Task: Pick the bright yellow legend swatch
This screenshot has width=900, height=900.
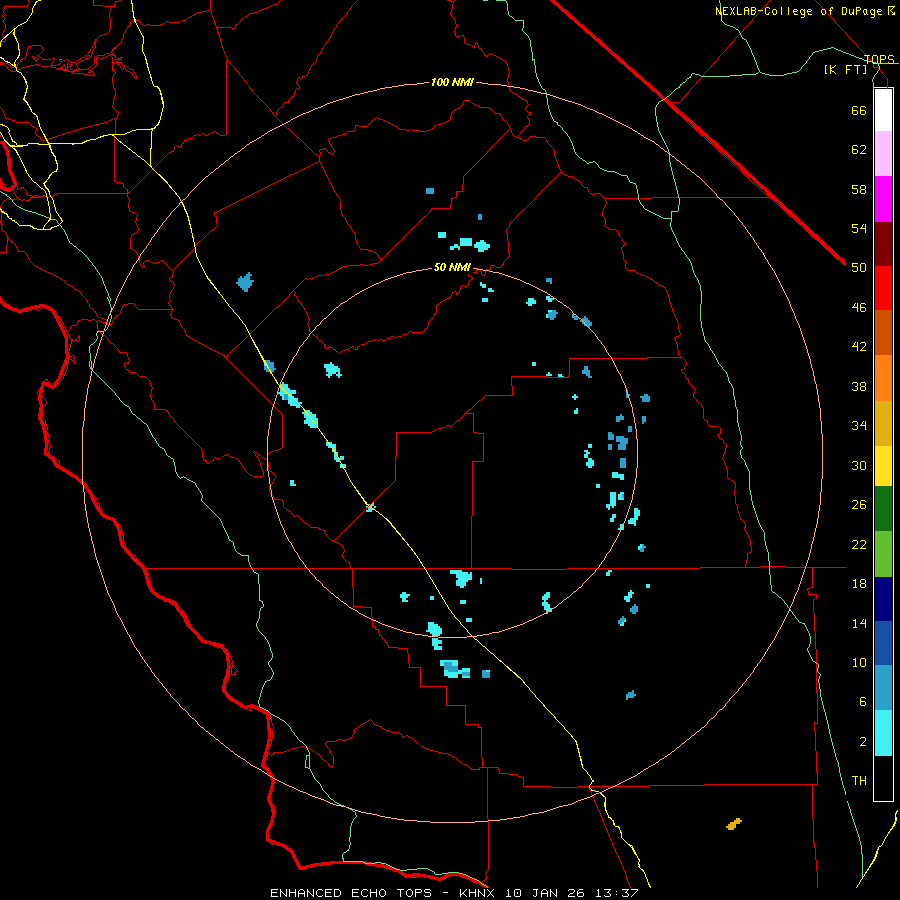Action: 883,466
